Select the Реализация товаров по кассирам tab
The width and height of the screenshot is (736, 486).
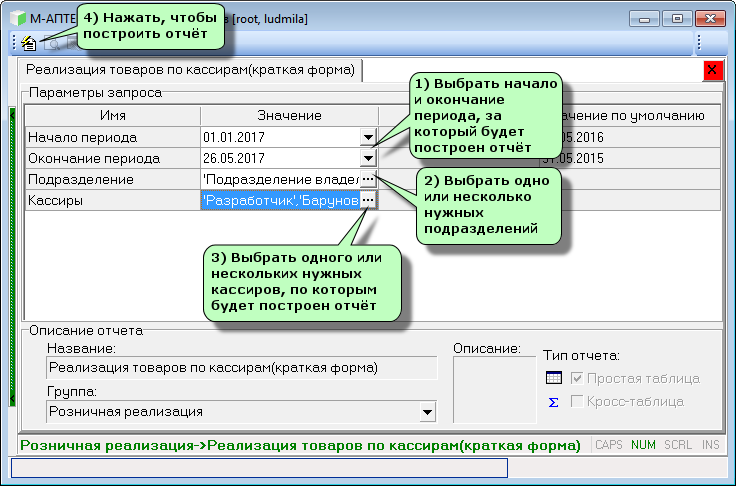tap(190, 70)
